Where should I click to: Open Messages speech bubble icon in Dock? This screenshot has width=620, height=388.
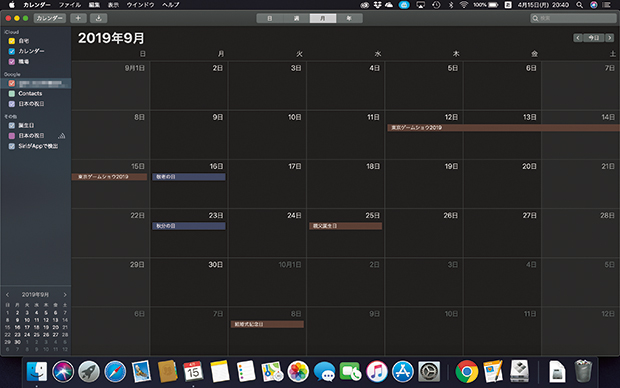coord(324,371)
